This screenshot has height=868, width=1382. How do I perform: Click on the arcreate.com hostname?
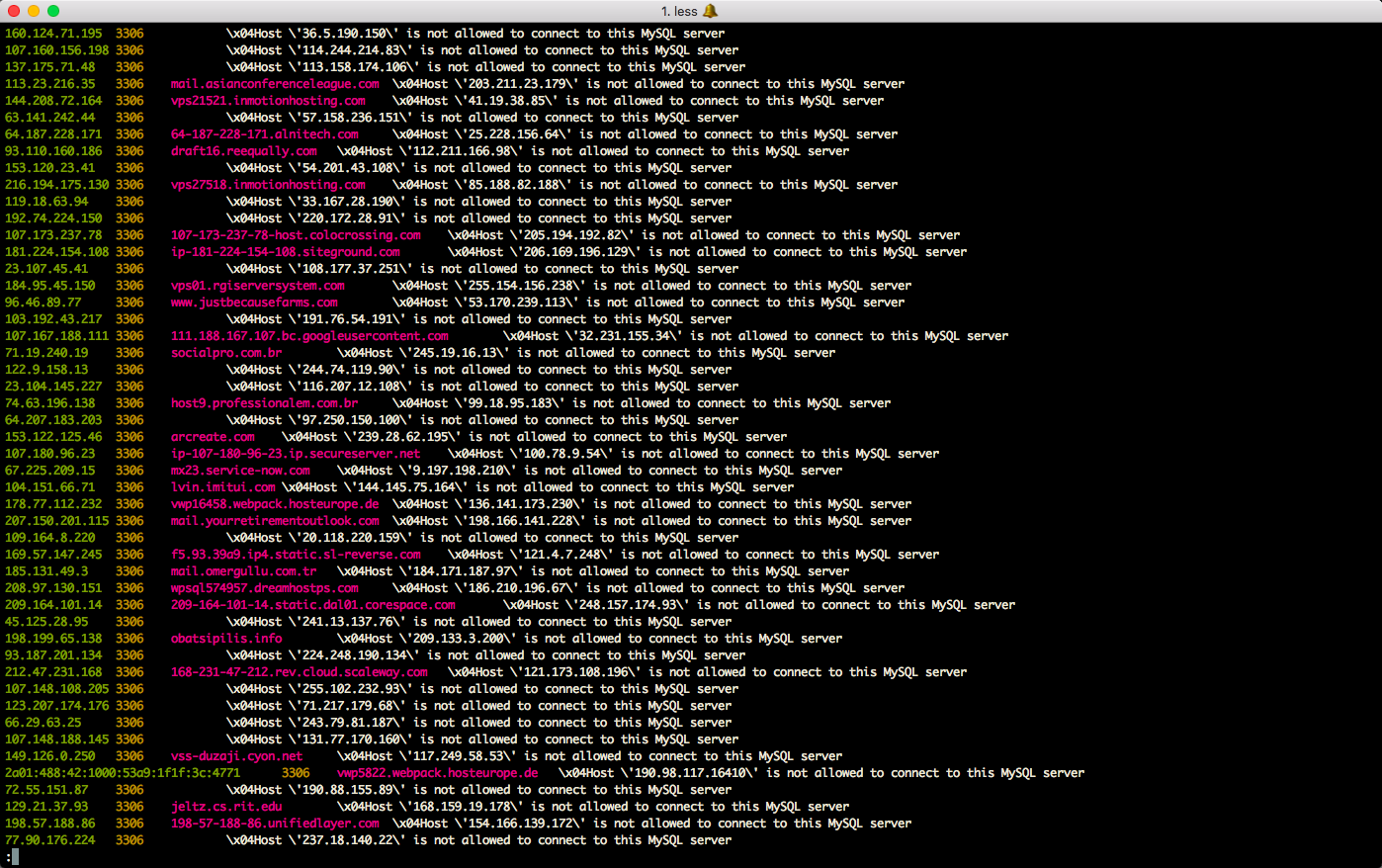(213, 437)
